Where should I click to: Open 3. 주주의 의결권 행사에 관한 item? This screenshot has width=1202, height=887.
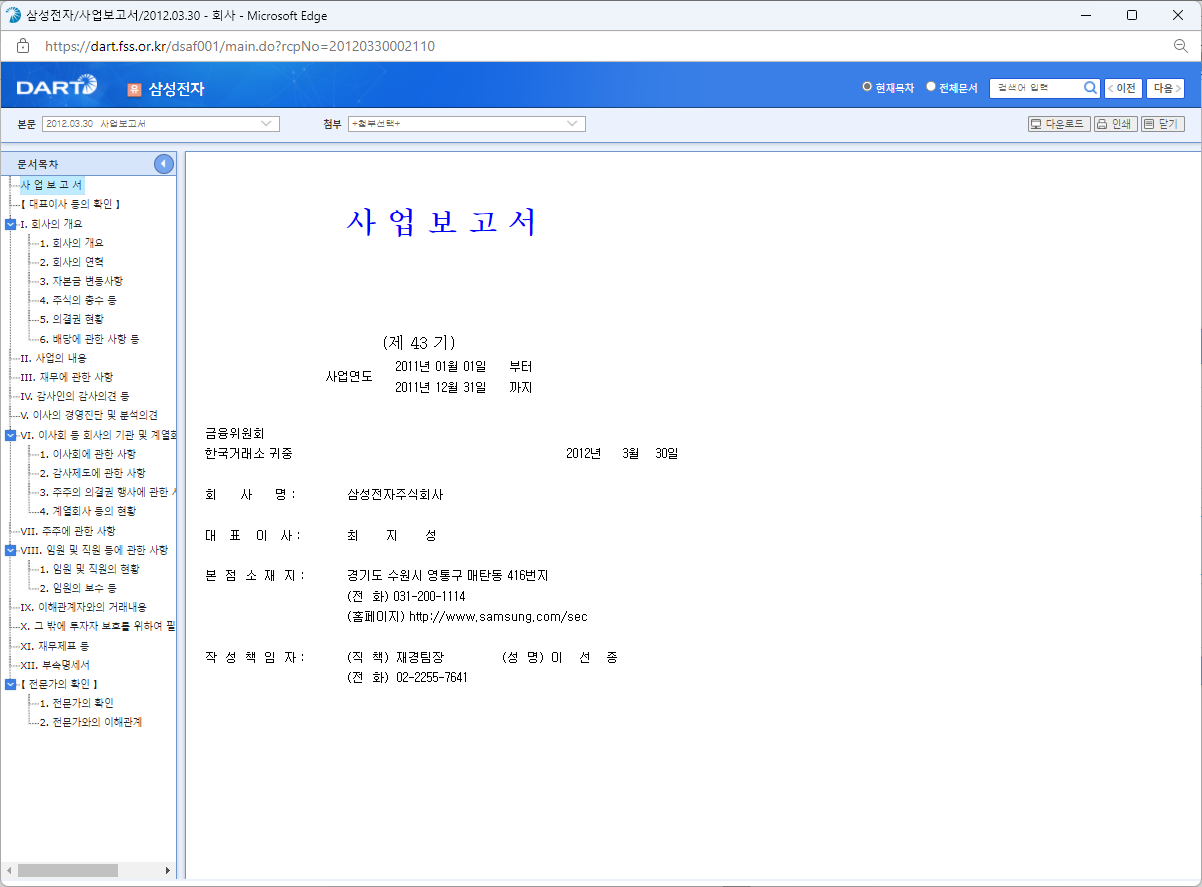tap(107, 492)
